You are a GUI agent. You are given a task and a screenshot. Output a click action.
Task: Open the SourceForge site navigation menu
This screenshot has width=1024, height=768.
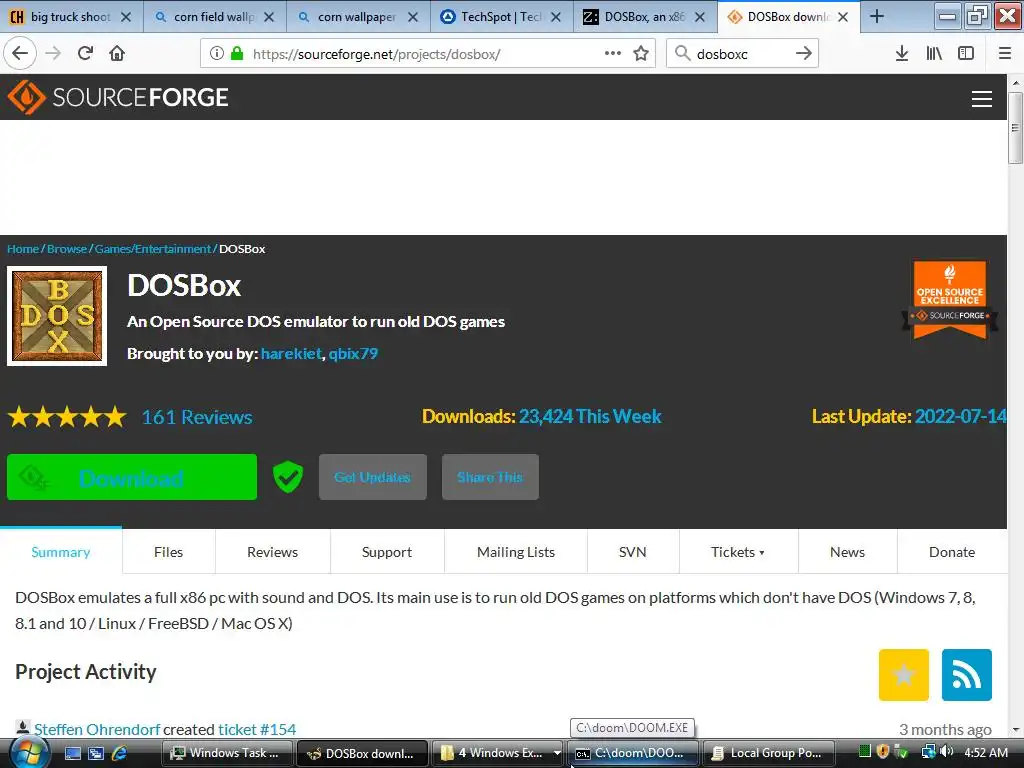pyautogui.click(x=982, y=99)
